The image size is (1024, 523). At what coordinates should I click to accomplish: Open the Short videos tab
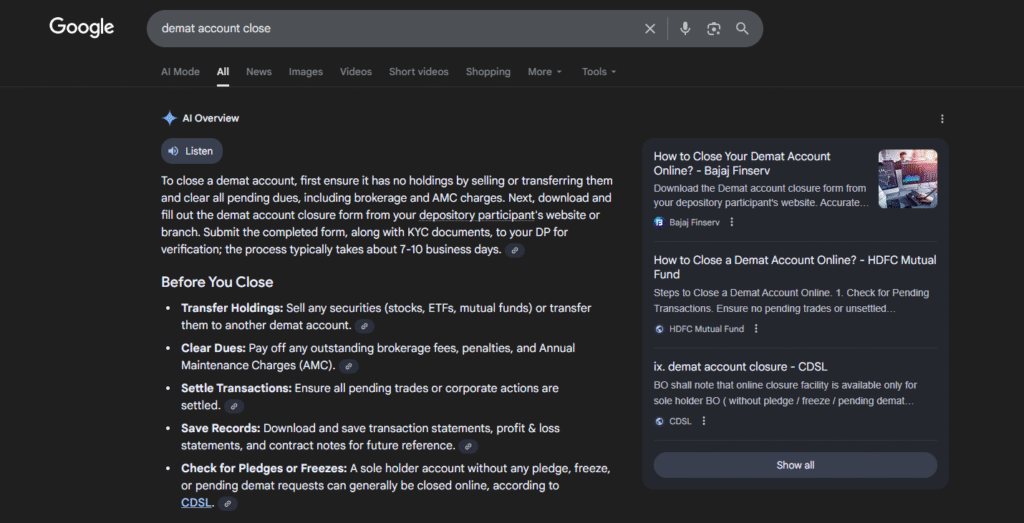pyautogui.click(x=420, y=72)
